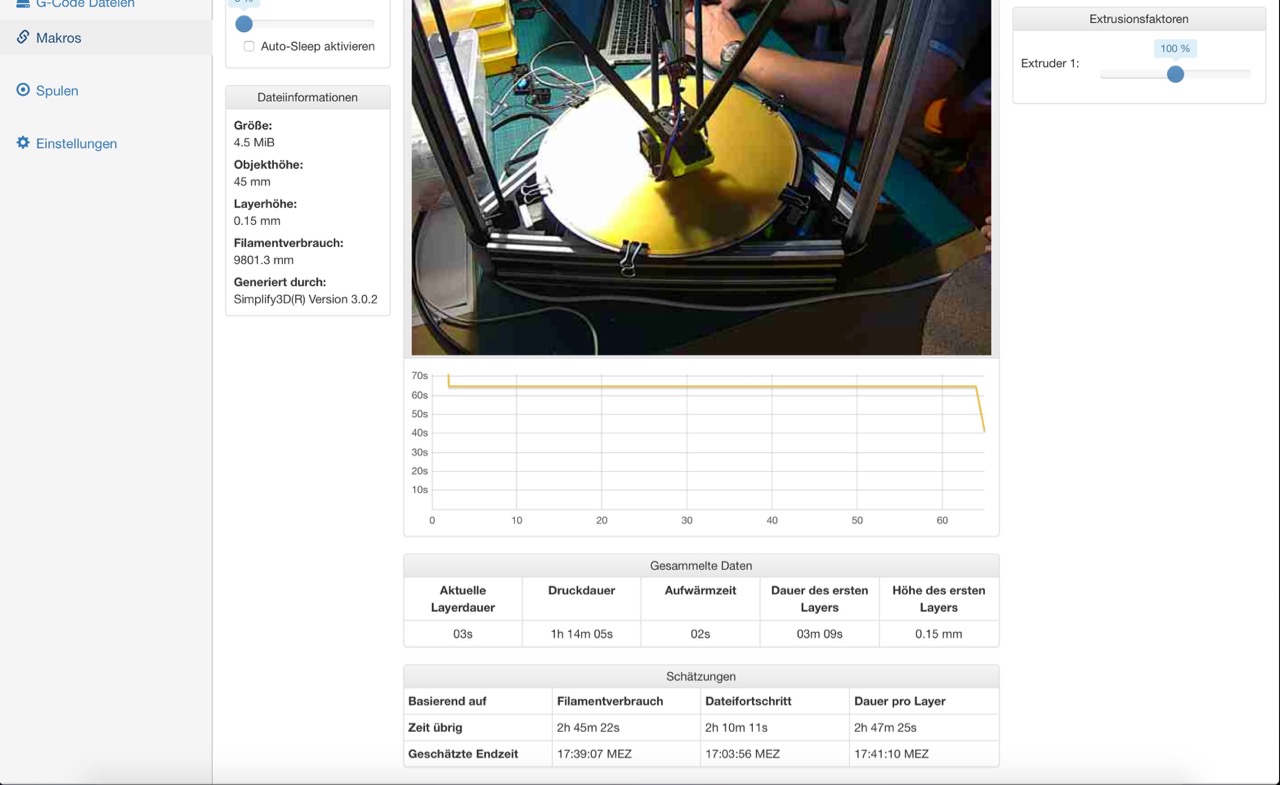Click the Gesammelte Daten table header
This screenshot has width=1280, height=785.
pyautogui.click(x=701, y=566)
